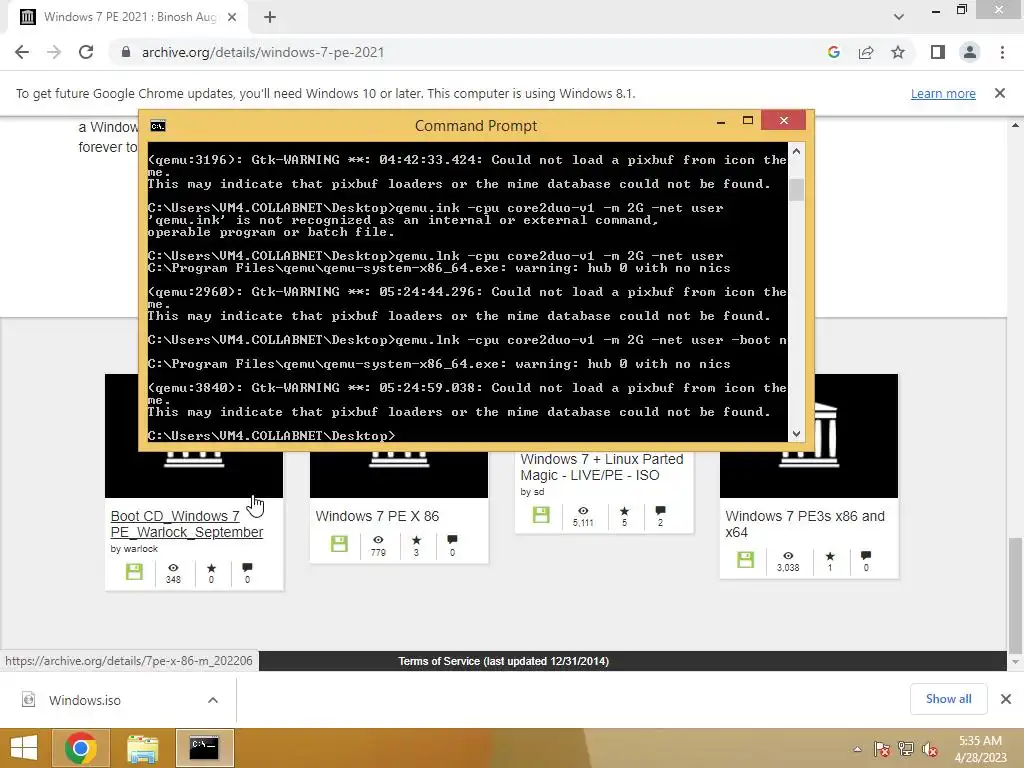The width and height of the screenshot is (1024, 768).
Task: Expand Windows.iso download options chevron
Action: (x=213, y=700)
